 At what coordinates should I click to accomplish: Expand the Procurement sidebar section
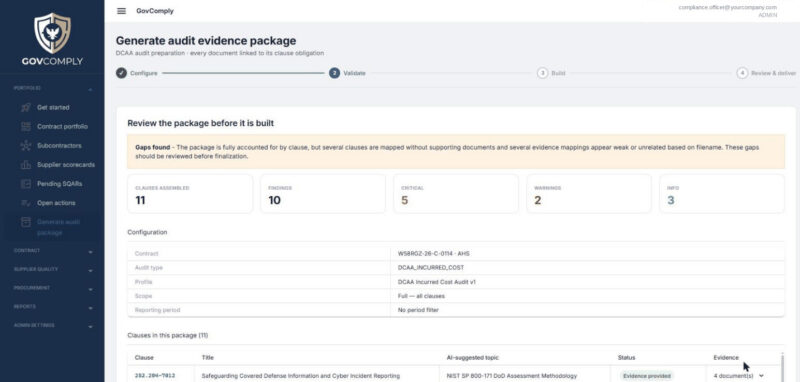point(52,288)
